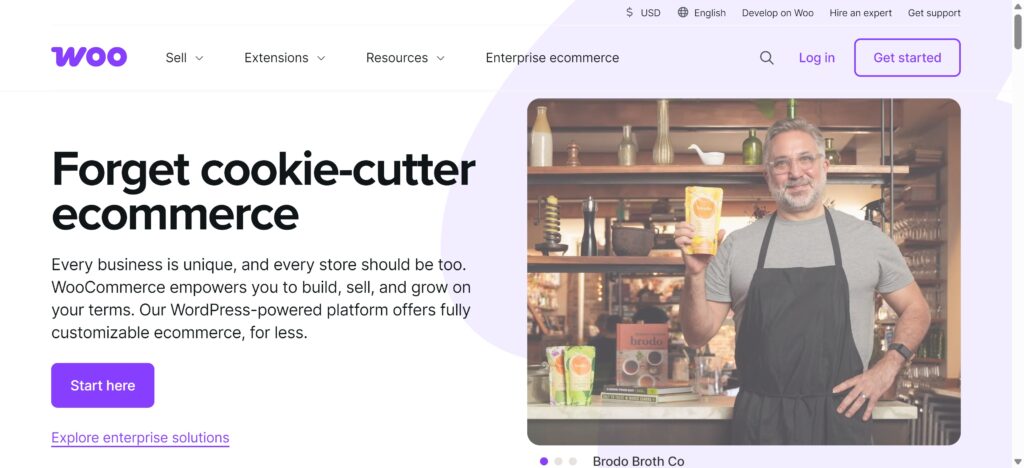Click the Brodo Broth Co hero image
Image resolution: width=1024 pixels, height=468 pixels.
[744, 272]
